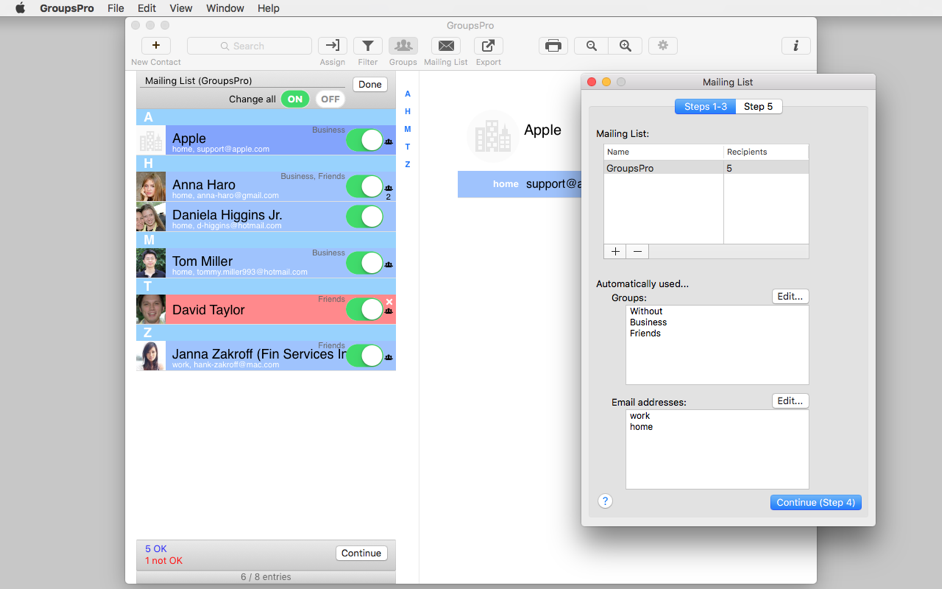This screenshot has width=942, height=589.
Task: Select 'Business' in Groups list
Action: click(x=648, y=322)
